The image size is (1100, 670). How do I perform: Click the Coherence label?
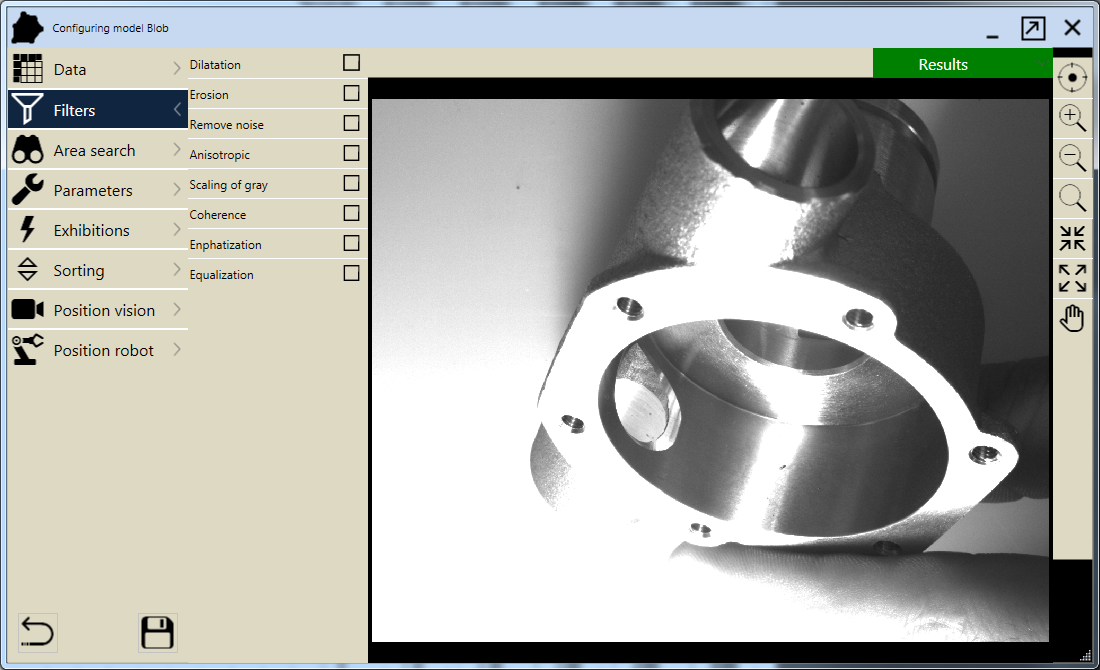(217, 215)
